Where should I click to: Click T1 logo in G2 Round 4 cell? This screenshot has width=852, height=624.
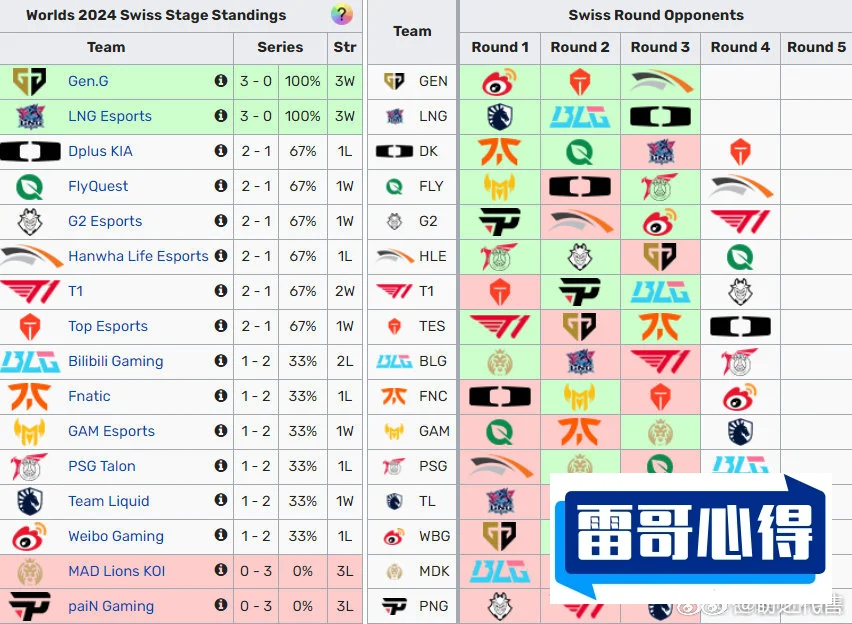click(x=740, y=221)
